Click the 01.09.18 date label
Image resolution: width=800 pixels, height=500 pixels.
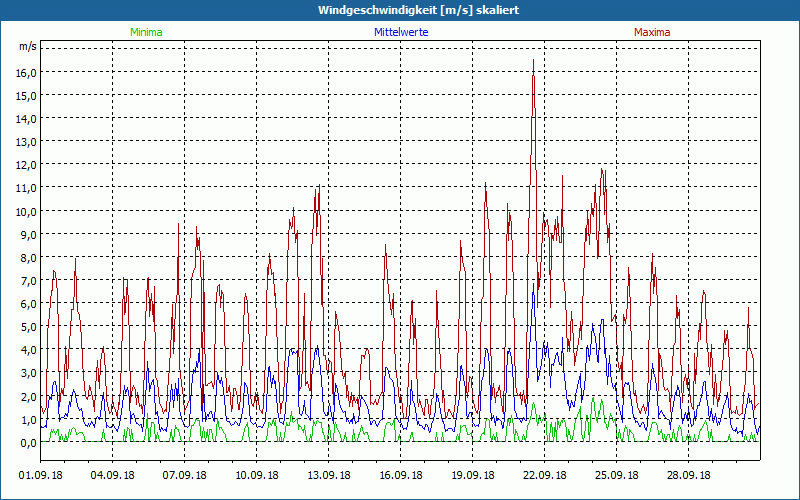click(40, 475)
